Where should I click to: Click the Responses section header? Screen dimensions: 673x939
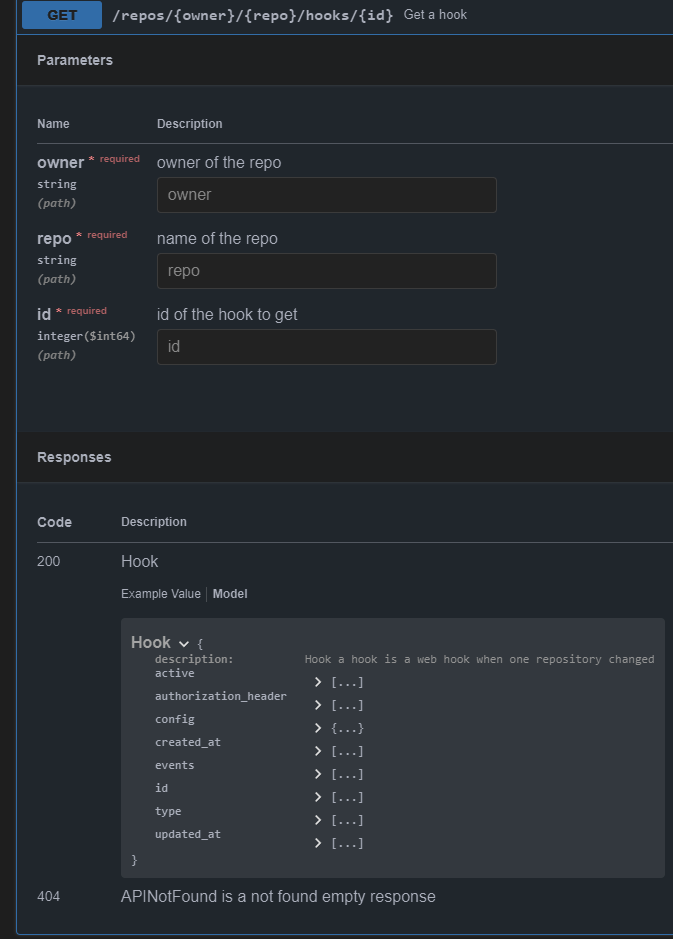pyautogui.click(x=74, y=457)
